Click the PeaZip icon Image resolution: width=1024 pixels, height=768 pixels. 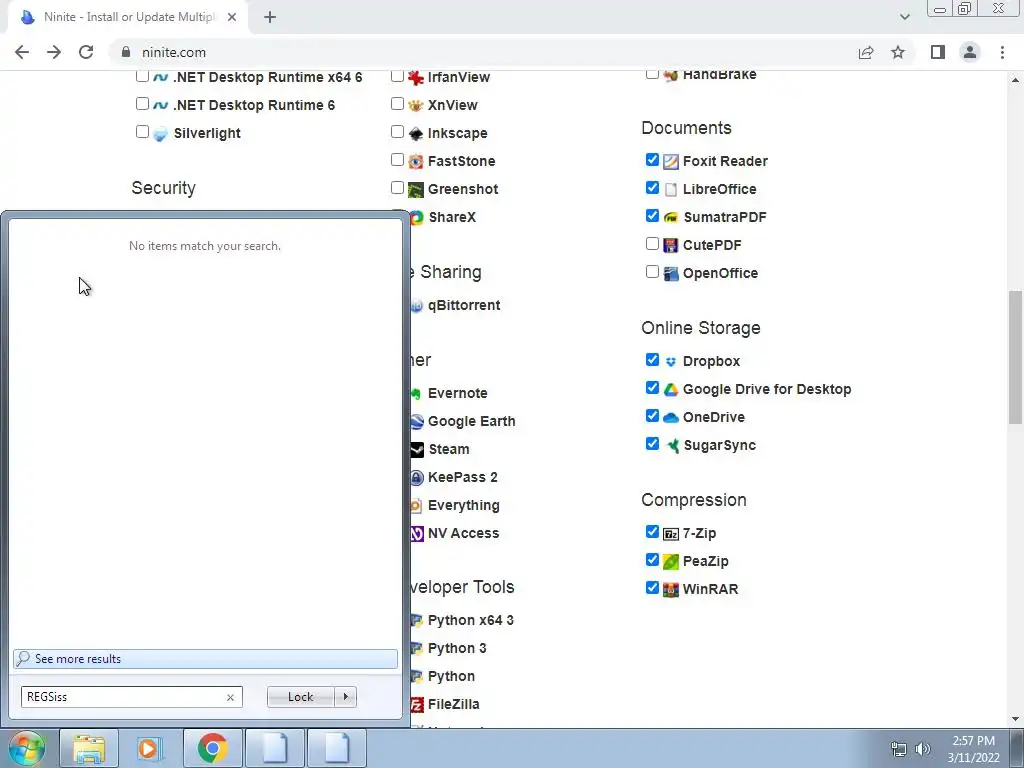pyautogui.click(x=671, y=562)
